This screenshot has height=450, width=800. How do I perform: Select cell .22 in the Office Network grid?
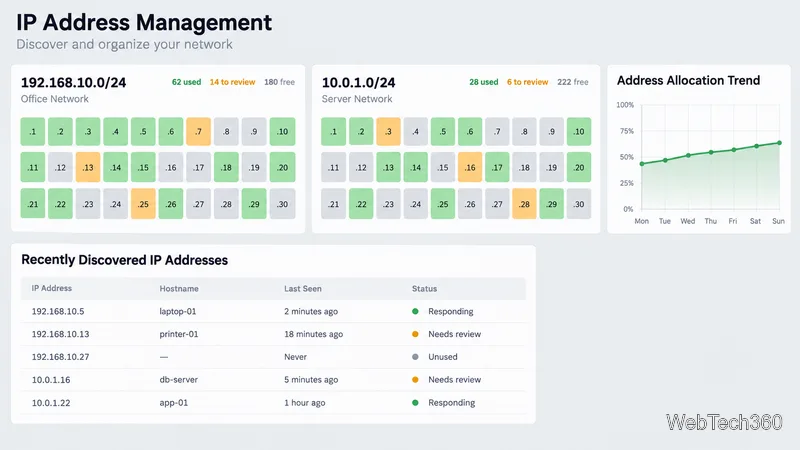(60, 204)
